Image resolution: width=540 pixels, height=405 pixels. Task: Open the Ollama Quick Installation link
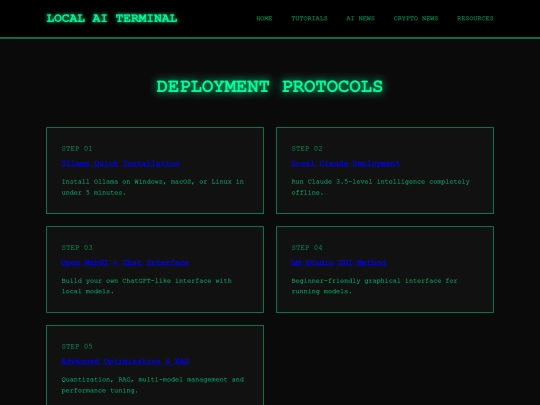tap(121, 163)
